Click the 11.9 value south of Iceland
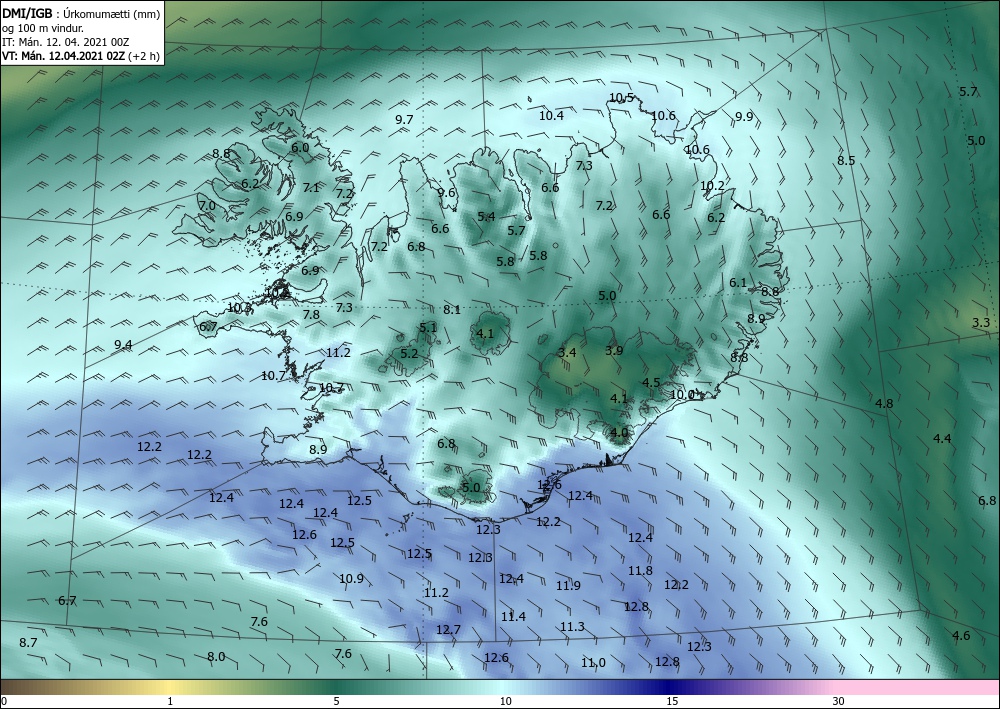Screen dimensions: 1000x709 click(568, 586)
